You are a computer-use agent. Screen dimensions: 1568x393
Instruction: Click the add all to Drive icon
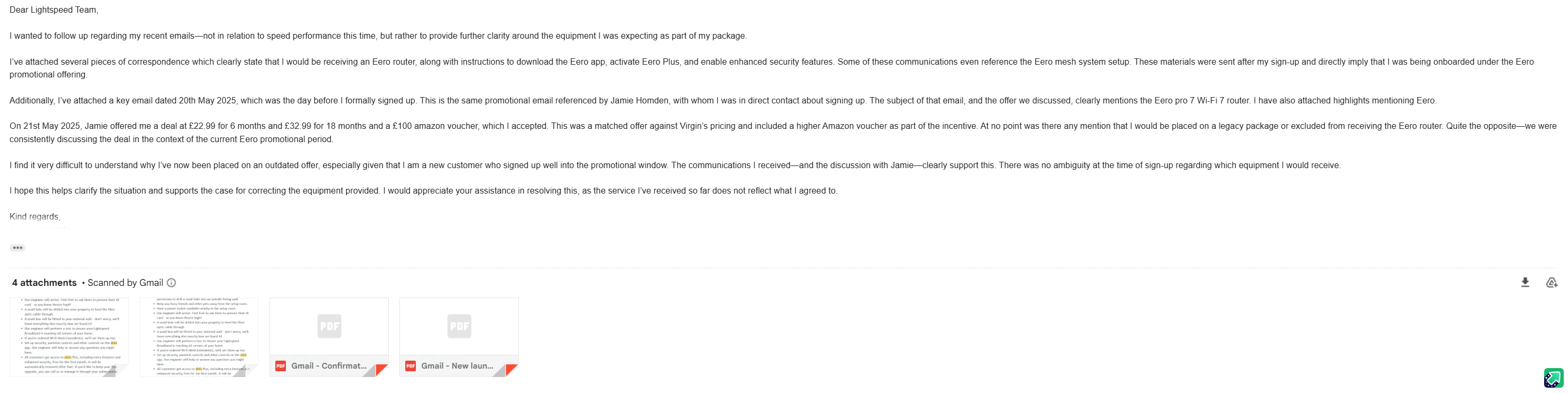tap(1551, 282)
